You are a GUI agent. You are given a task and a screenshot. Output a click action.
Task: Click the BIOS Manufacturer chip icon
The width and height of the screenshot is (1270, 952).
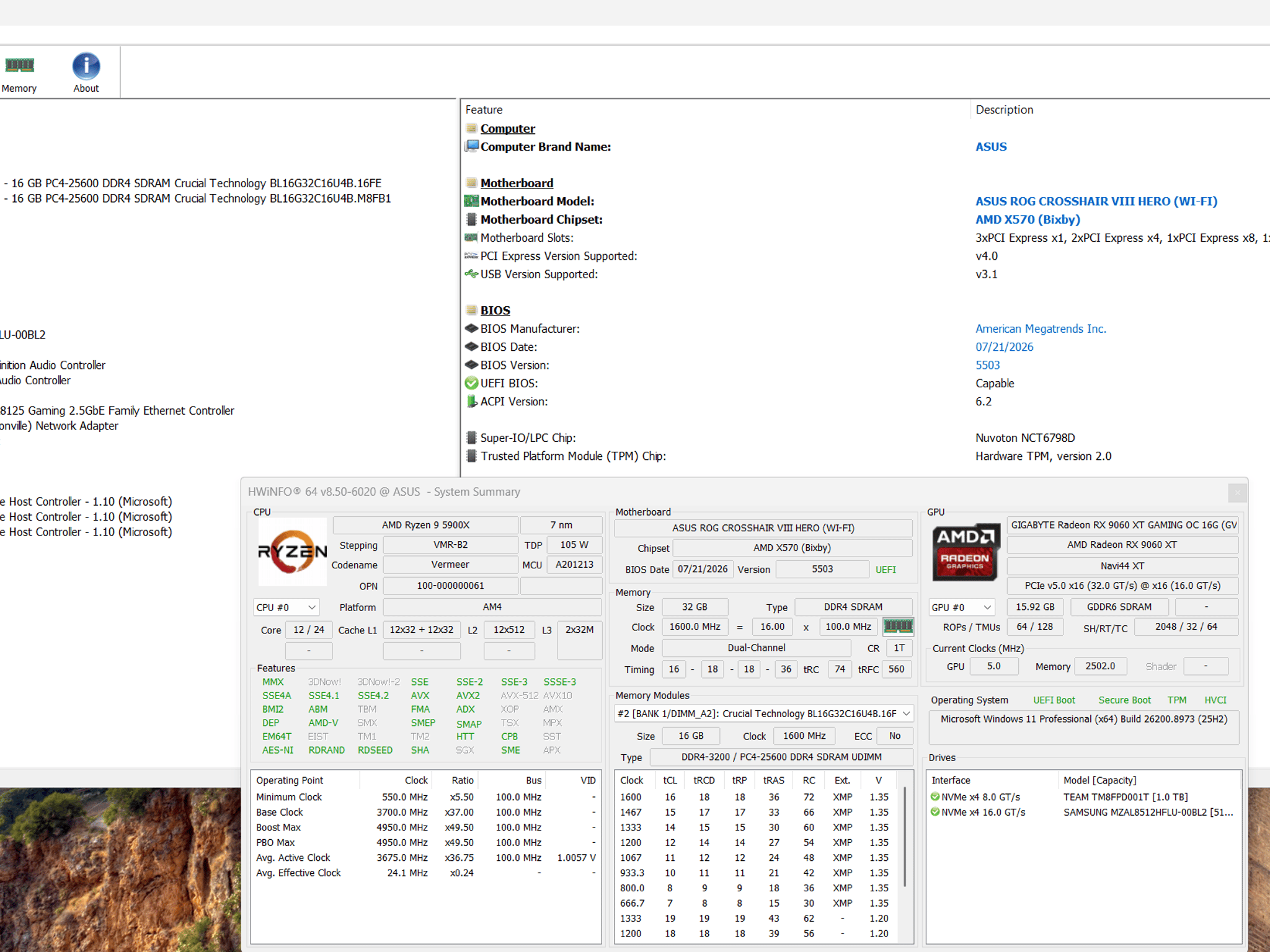click(471, 328)
